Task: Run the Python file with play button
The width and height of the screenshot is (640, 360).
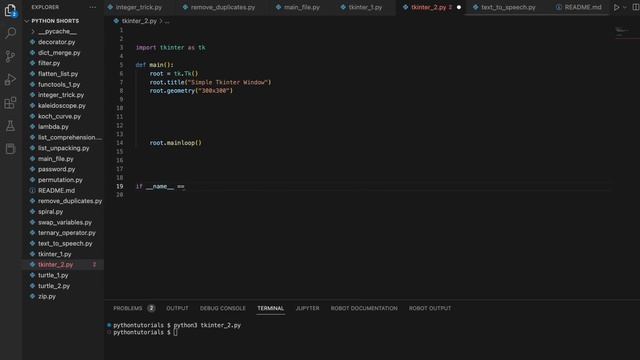Action: pyautogui.click(x=616, y=7)
